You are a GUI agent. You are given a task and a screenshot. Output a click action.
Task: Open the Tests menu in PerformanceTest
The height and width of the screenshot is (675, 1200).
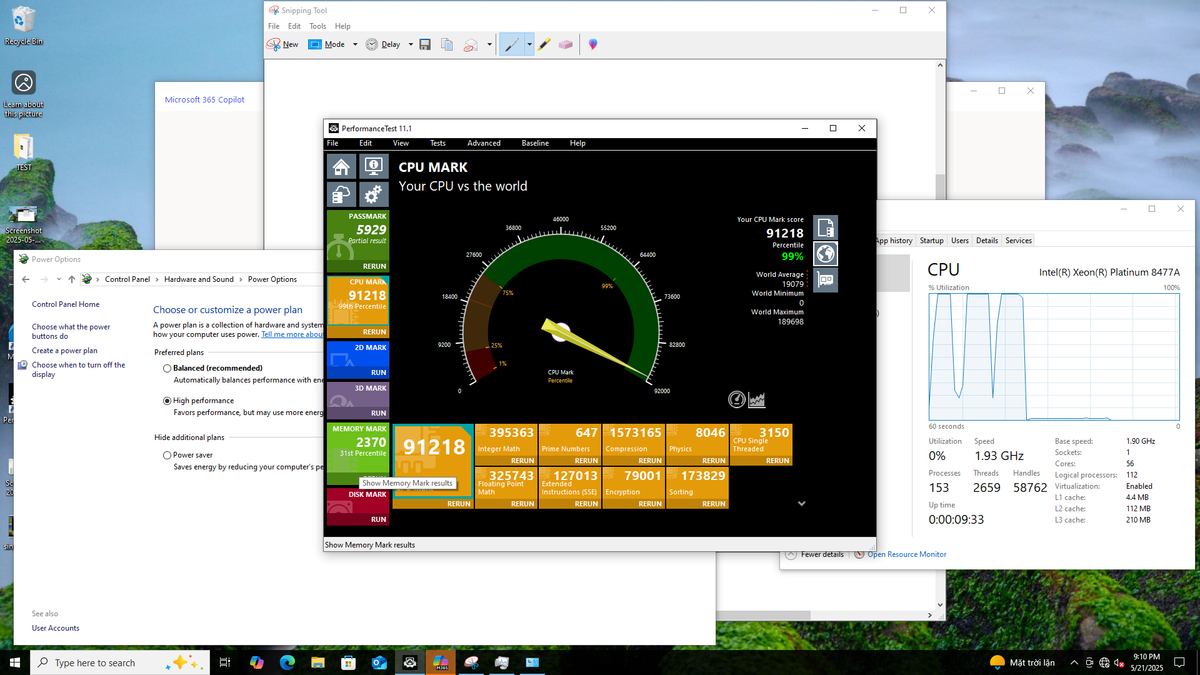[437, 143]
